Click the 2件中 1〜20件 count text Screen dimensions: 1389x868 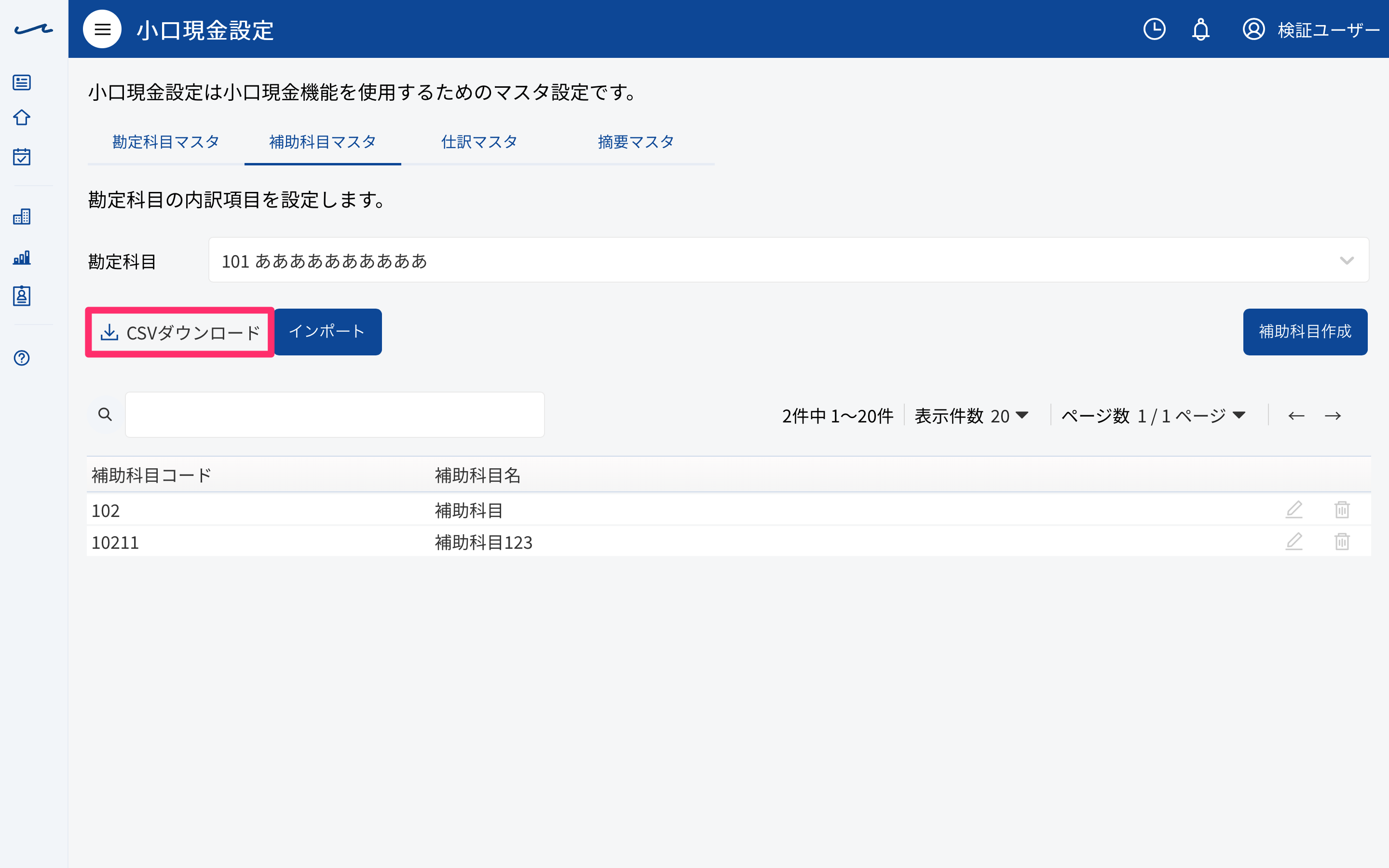pos(837,416)
